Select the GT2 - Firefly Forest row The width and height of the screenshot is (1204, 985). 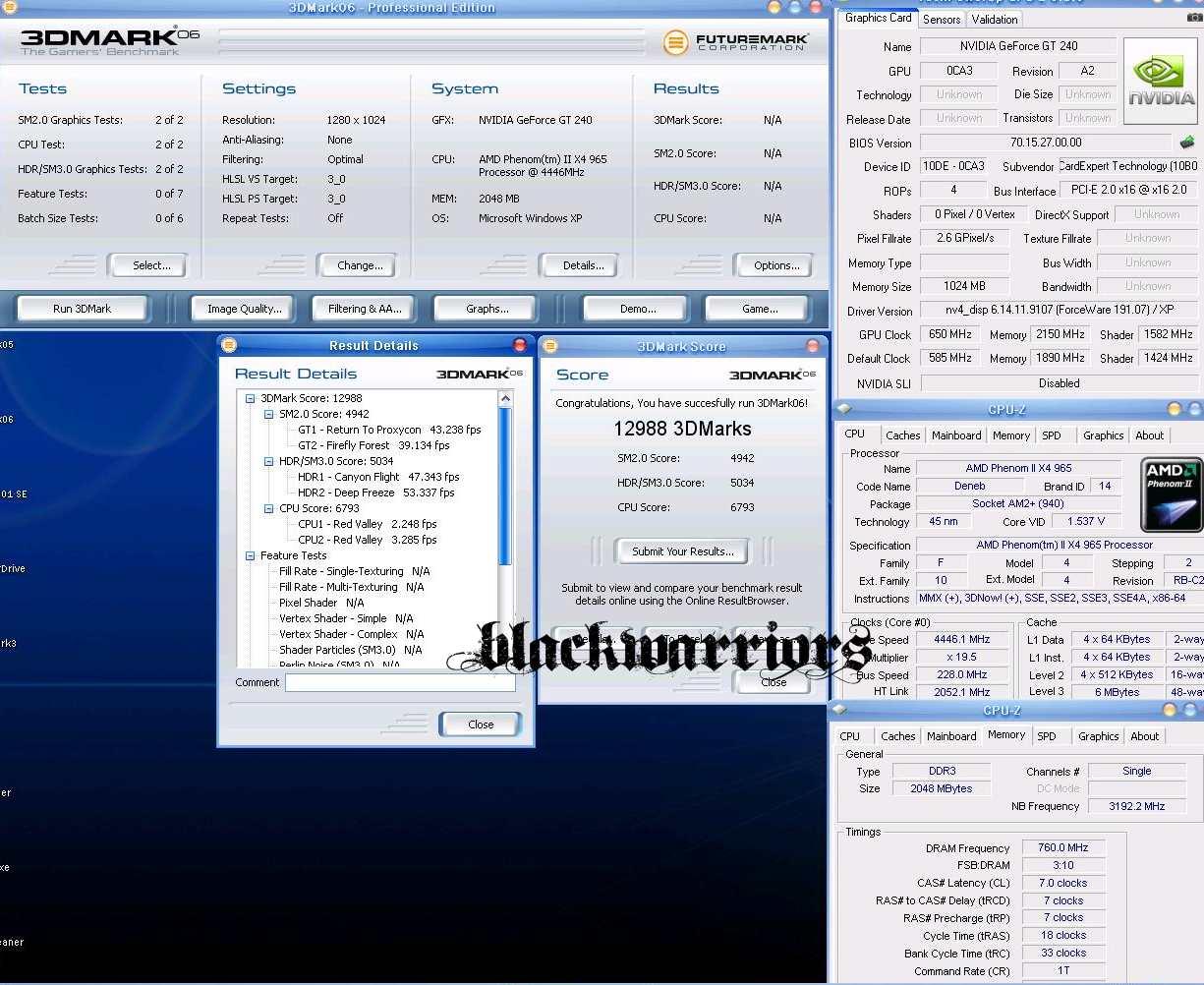coord(373,445)
